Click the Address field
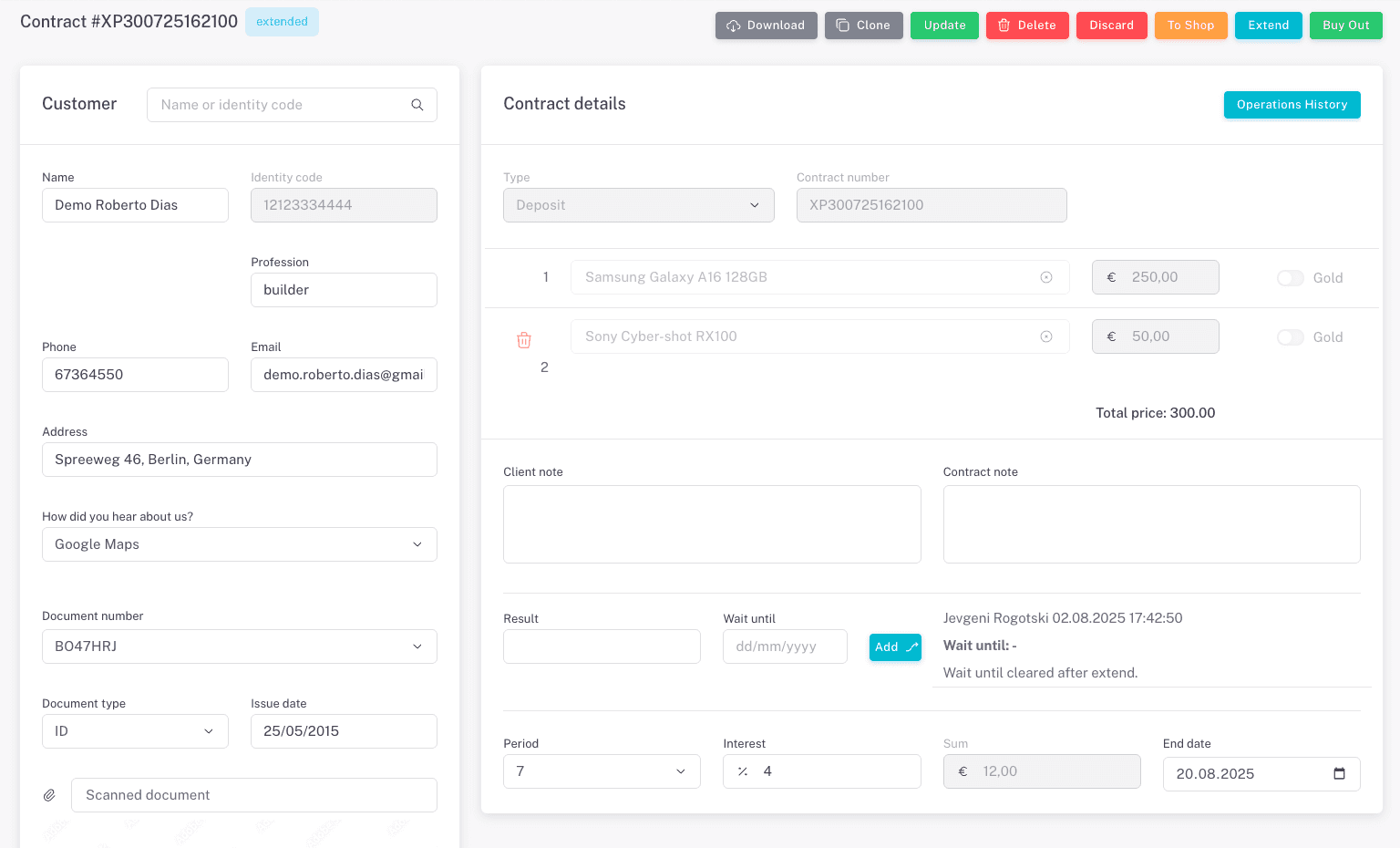Screen dimensions: 1400x848 240,460
